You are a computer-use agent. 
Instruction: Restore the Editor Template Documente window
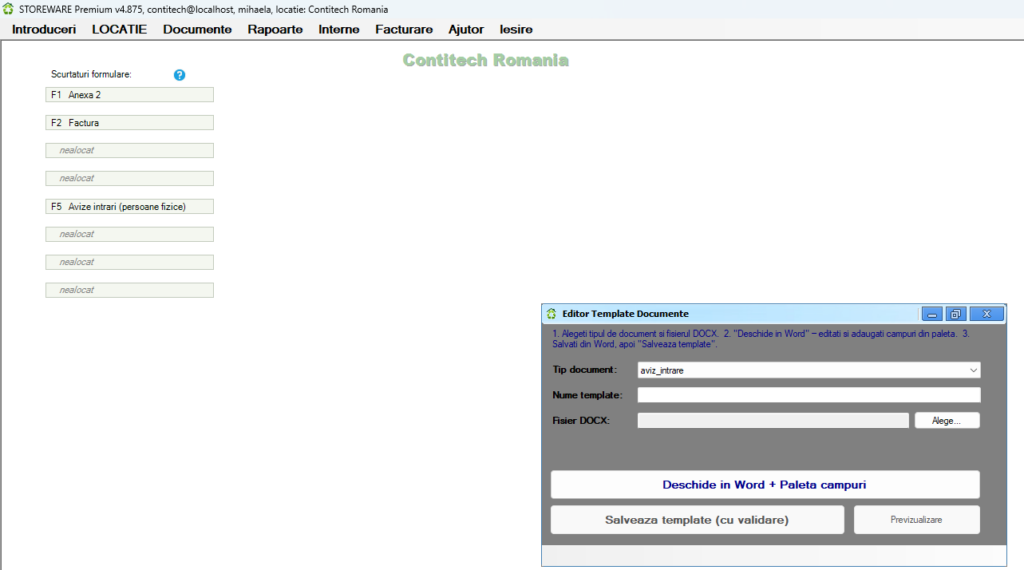click(955, 314)
